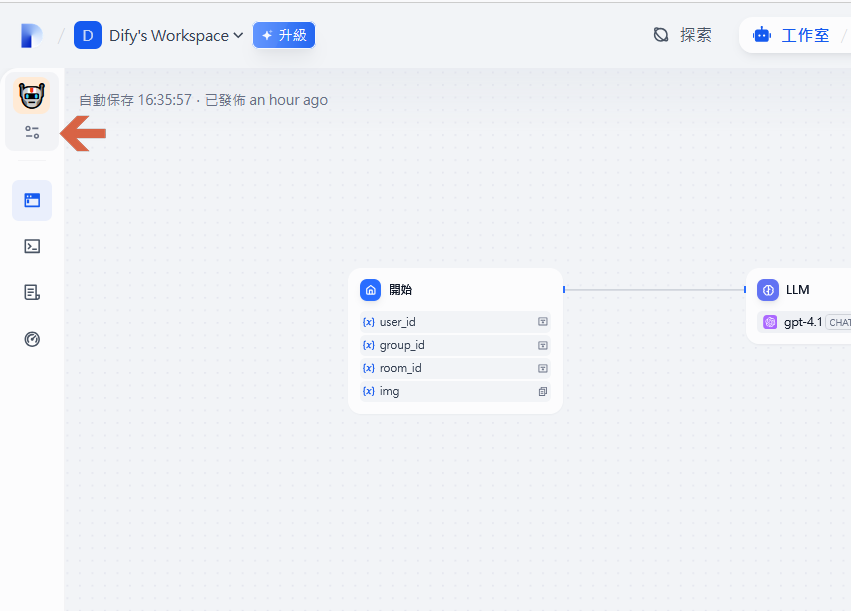Toggle the sidebar expand sliders icon
This screenshot has height=611, width=851.
coord(32,132)
